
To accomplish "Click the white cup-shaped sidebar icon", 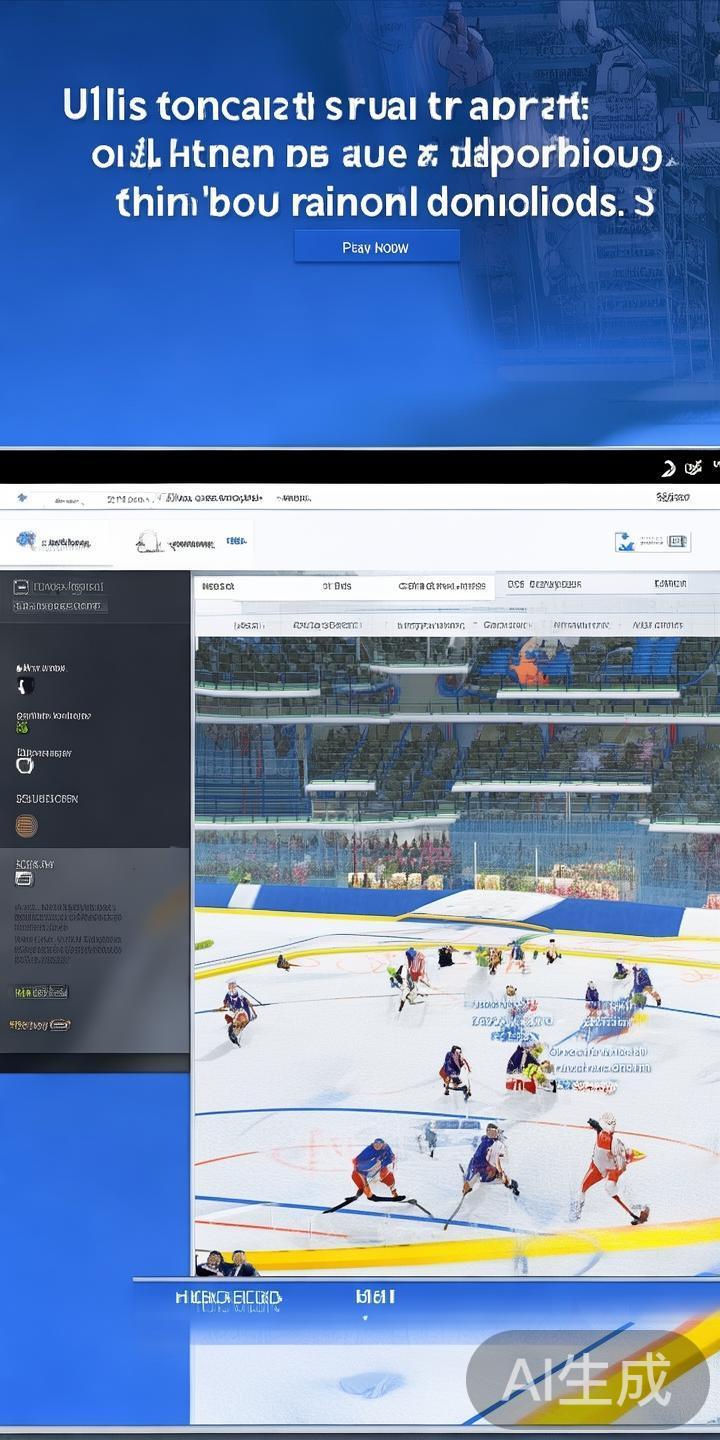I will [x=25, y=765].
